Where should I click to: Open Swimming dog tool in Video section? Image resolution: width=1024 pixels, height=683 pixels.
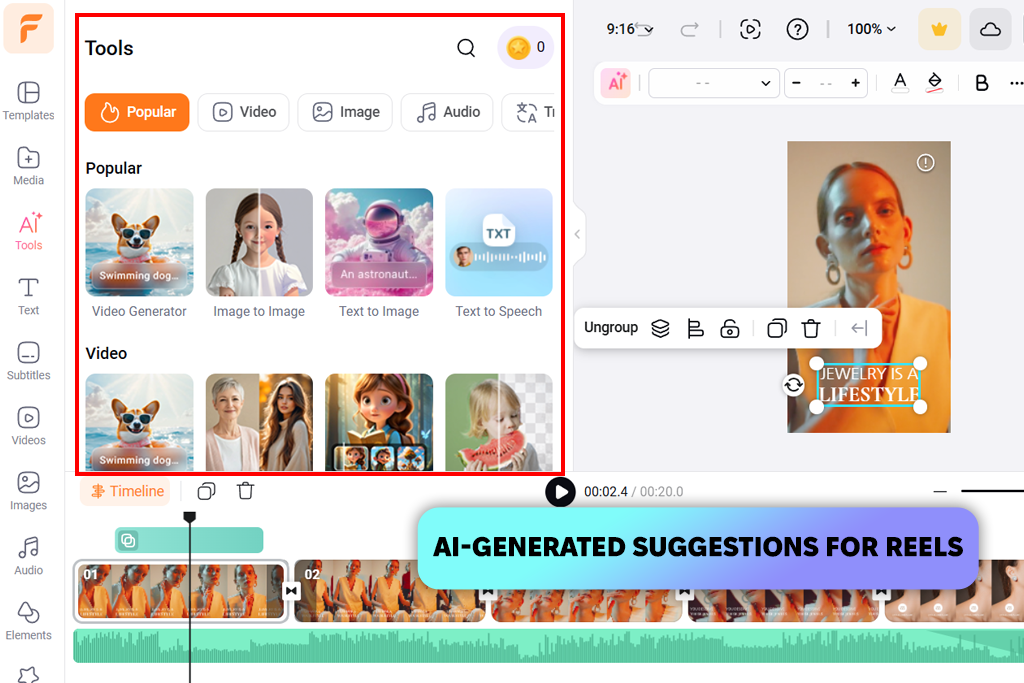pyautogui.click(x=139, y=422)
